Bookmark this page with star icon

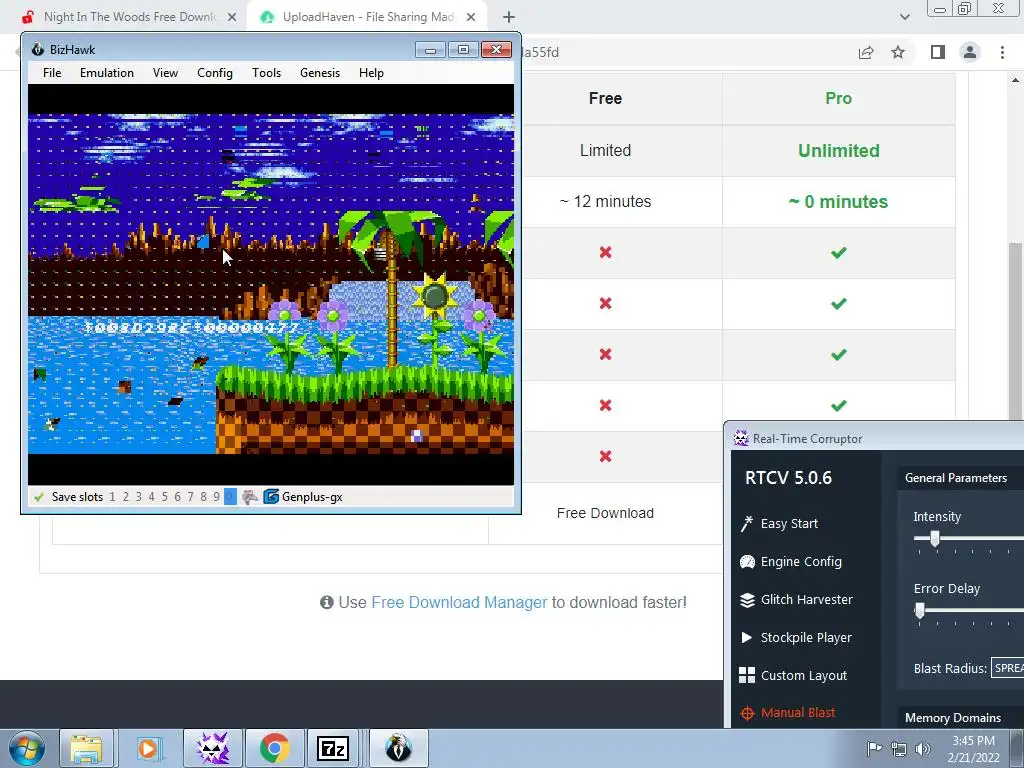pos(899,52)
